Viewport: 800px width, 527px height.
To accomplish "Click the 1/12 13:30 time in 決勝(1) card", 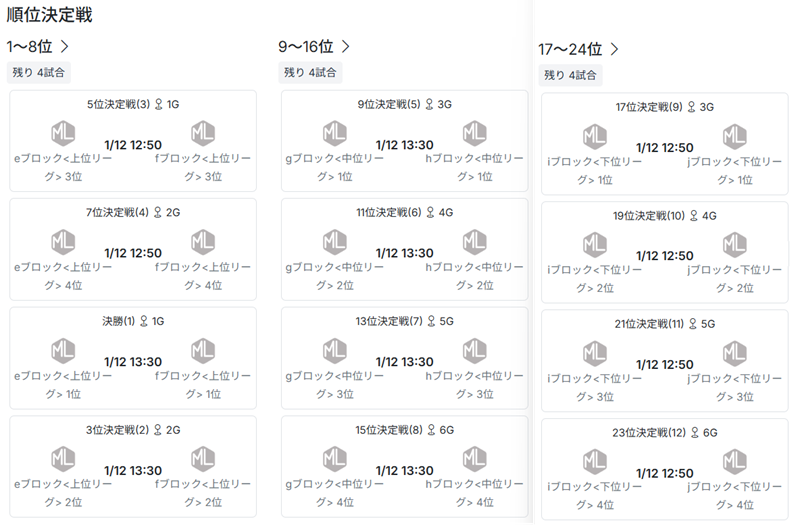I will 133,361.
